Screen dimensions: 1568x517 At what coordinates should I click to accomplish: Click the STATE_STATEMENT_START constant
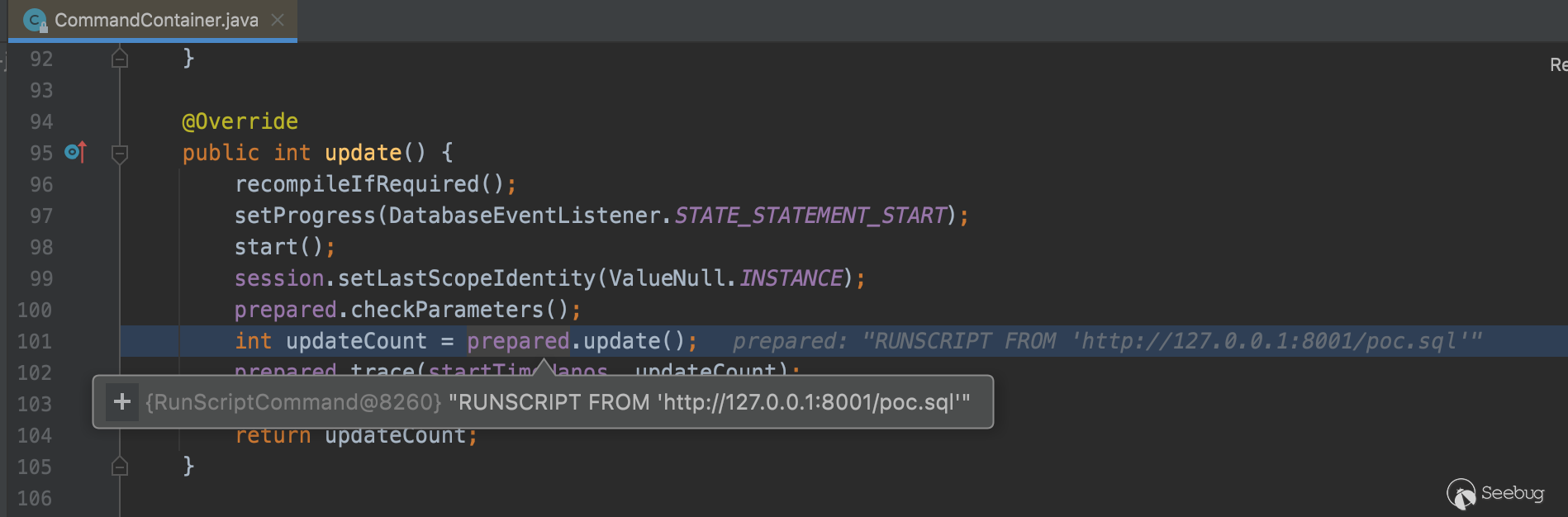point(810,216)
